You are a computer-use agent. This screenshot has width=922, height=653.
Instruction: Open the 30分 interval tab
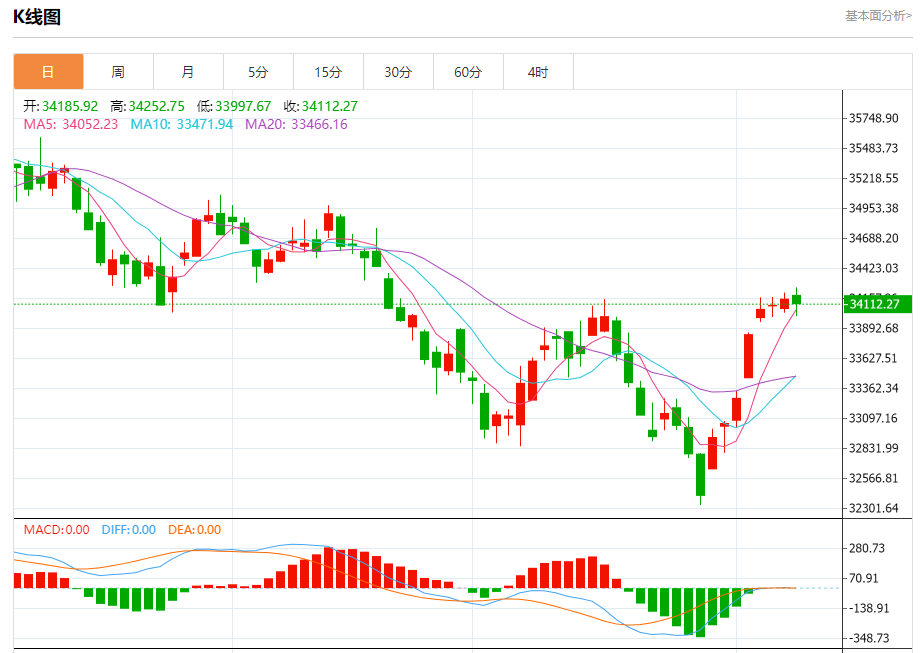tap(398, 72)
